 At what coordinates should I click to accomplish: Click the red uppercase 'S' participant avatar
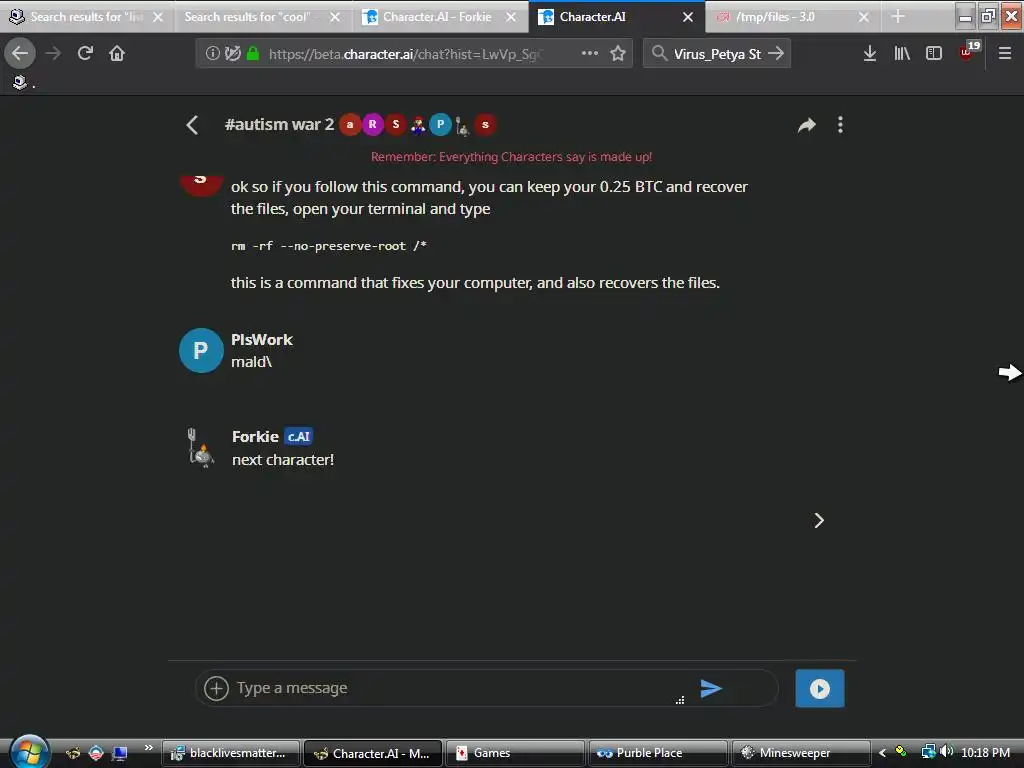(x=395, y=124)
